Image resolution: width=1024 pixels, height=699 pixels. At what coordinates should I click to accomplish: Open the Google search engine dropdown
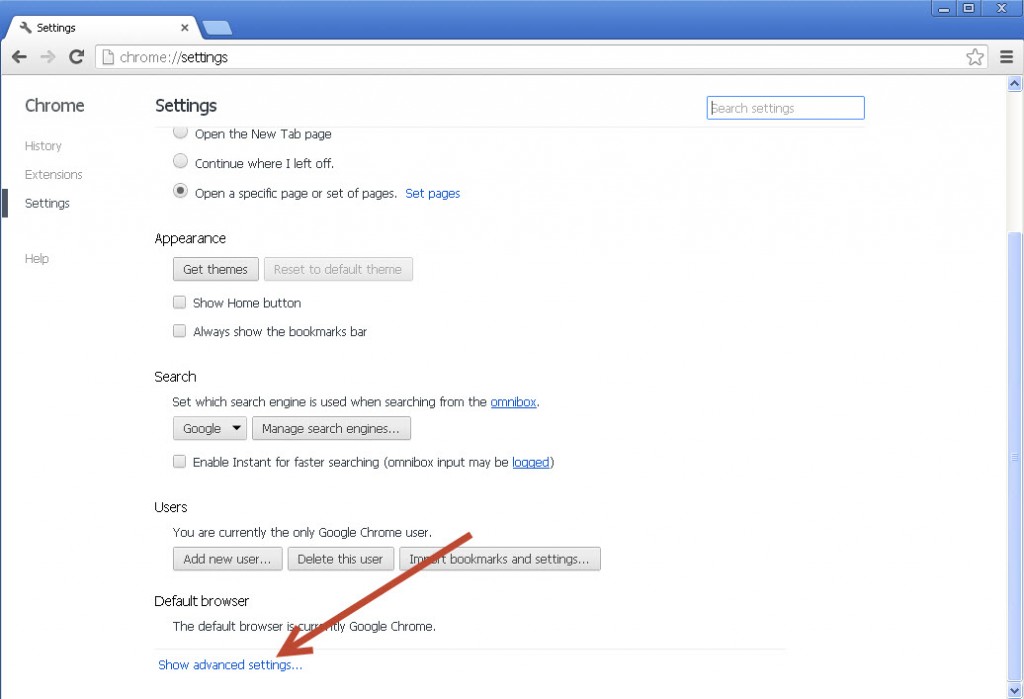209,428
